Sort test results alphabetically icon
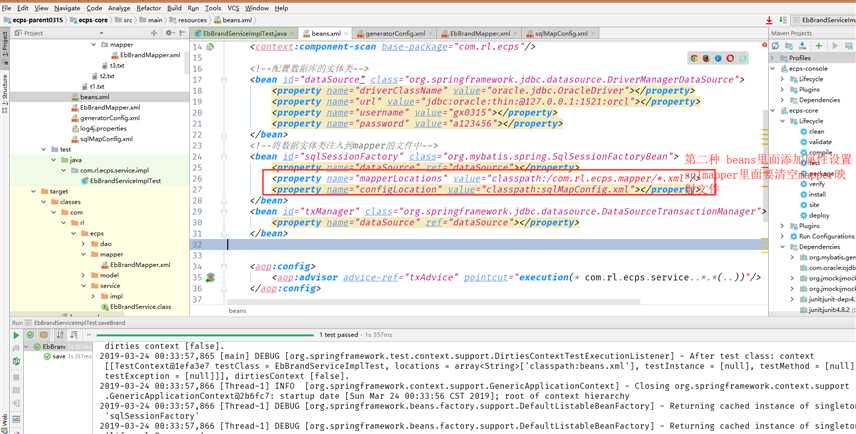The height and width of the screenshot is (434, 856). click(x=60, y=335)
